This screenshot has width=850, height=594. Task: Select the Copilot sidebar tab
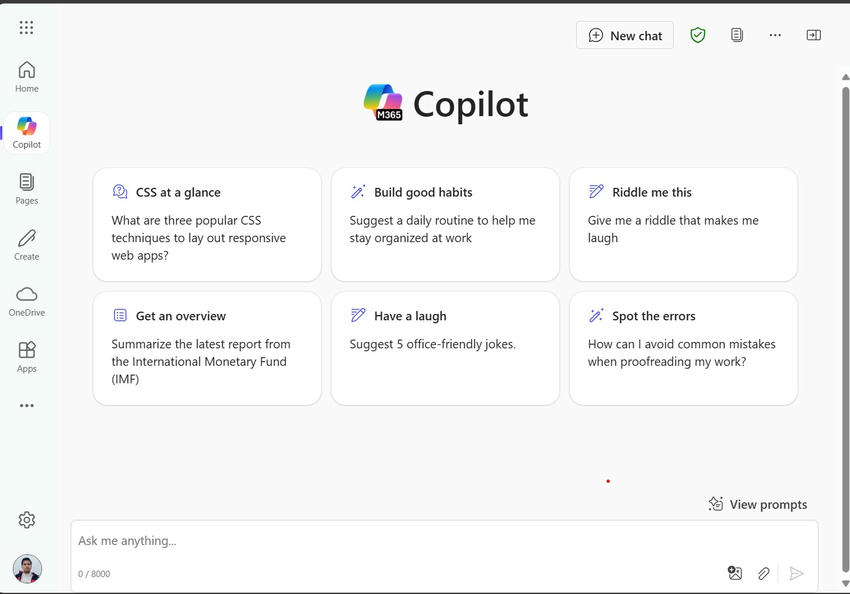[27, 132]
